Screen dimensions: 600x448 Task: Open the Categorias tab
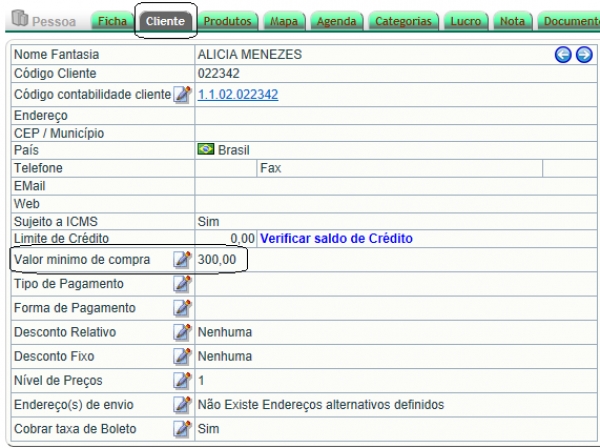coord(403,21)
